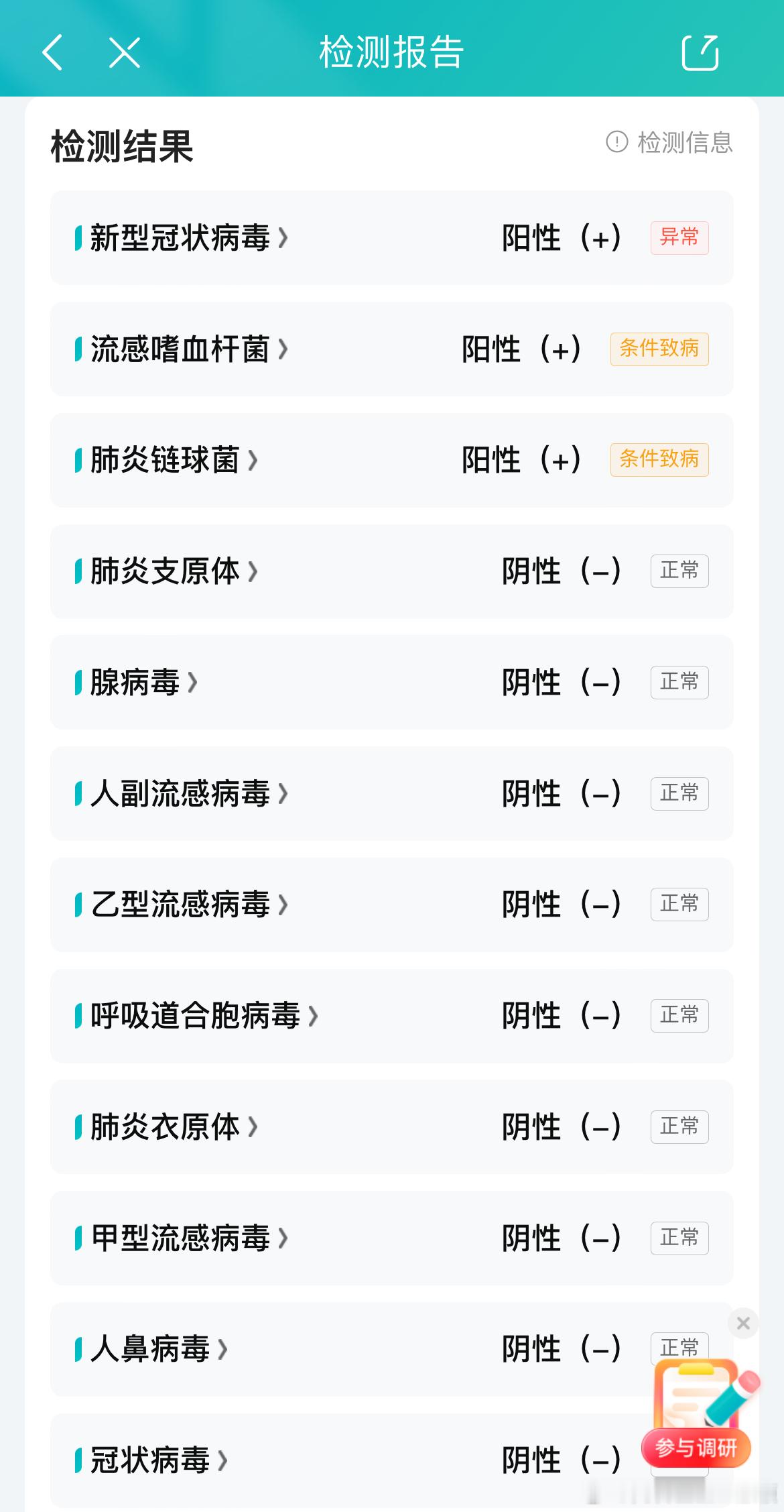Open 呼吸道合胞病毒 details
Image resolution: width=784 pixels, height=1512 pixels.
[392, 1016]
